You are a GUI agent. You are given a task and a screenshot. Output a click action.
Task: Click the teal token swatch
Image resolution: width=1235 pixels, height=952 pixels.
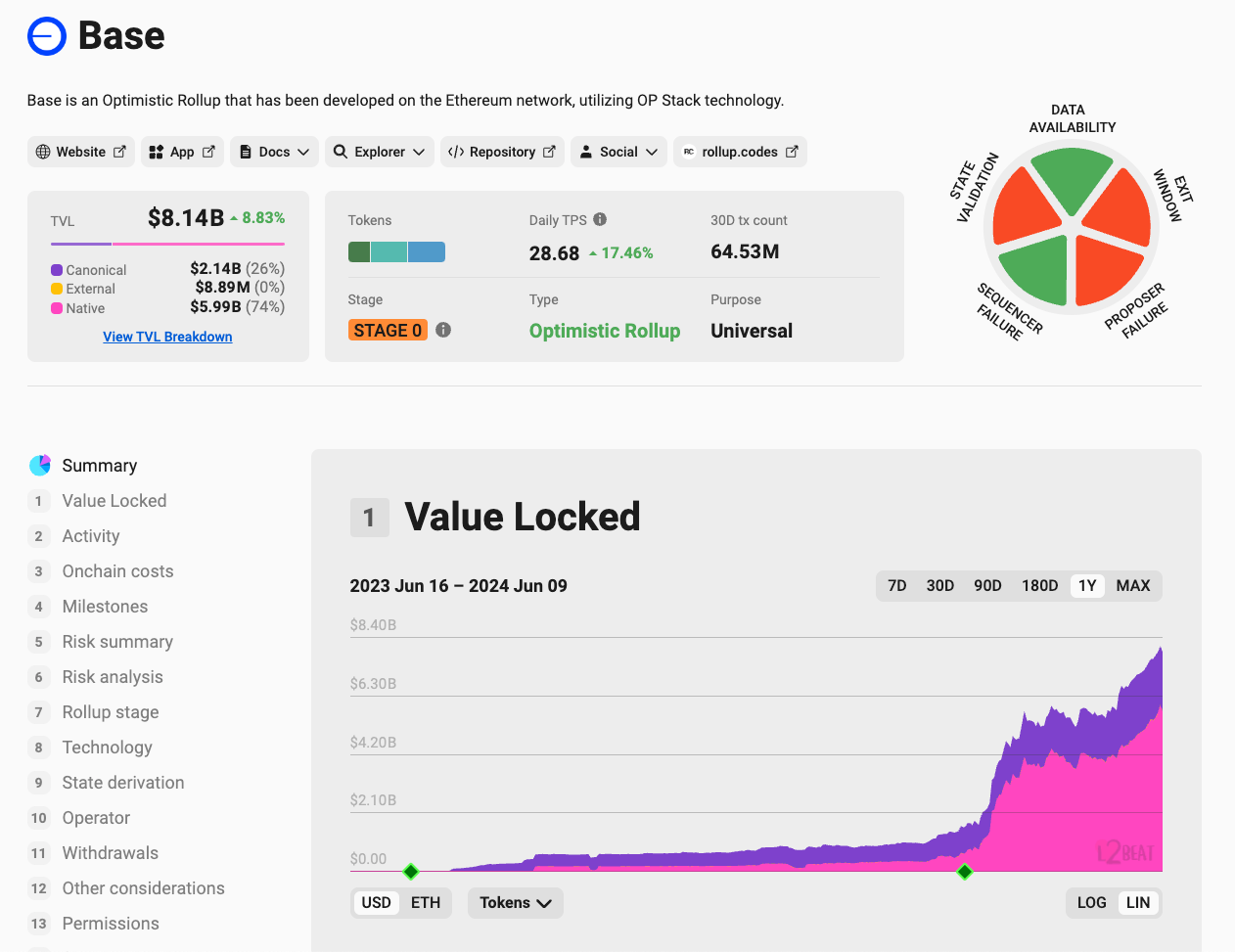click(389, 251)
